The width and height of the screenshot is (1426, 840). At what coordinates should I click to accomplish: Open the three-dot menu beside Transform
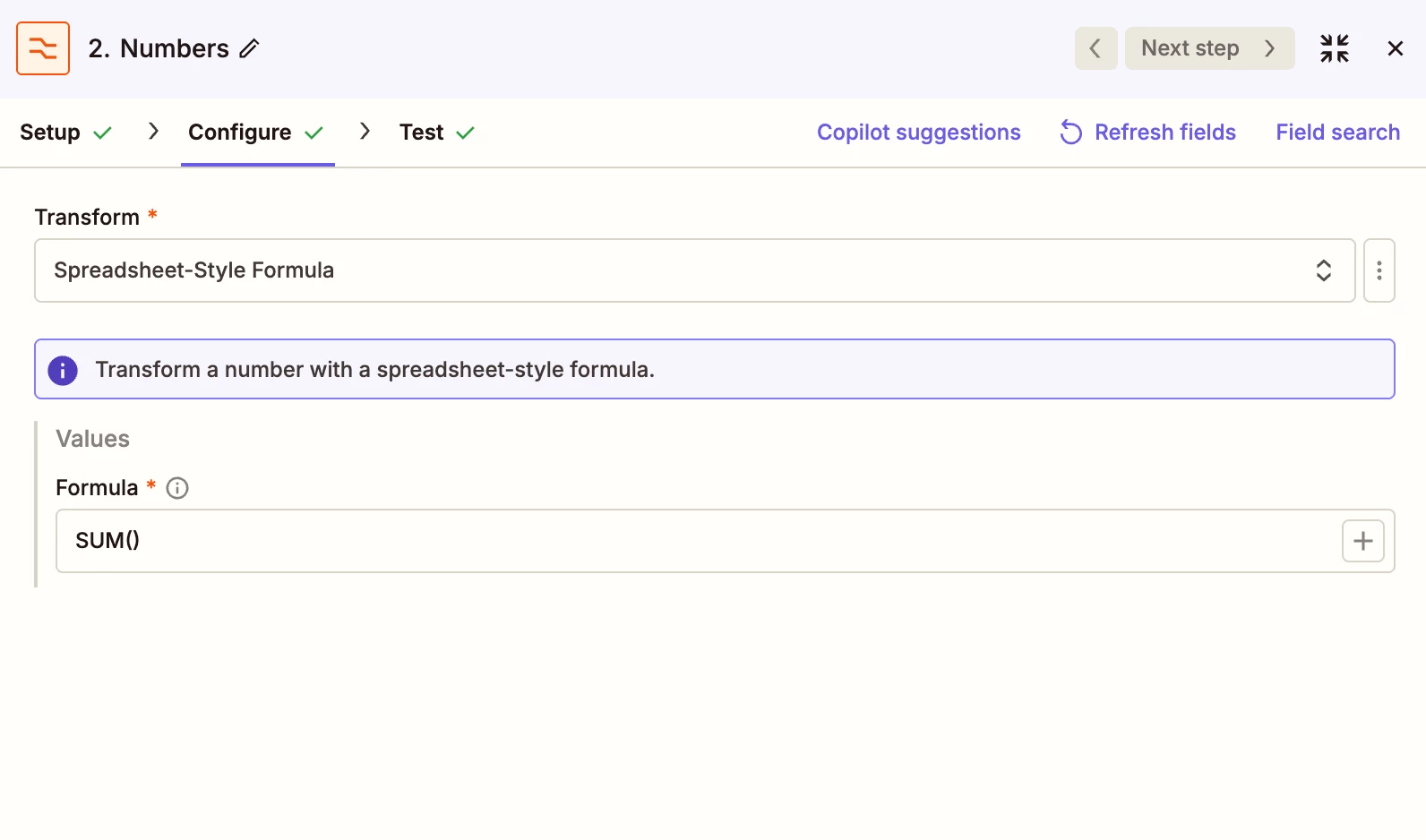coord(1379,270)
